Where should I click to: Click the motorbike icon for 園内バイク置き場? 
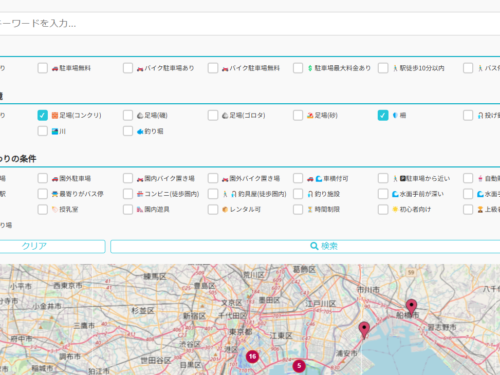click(140, 179)
